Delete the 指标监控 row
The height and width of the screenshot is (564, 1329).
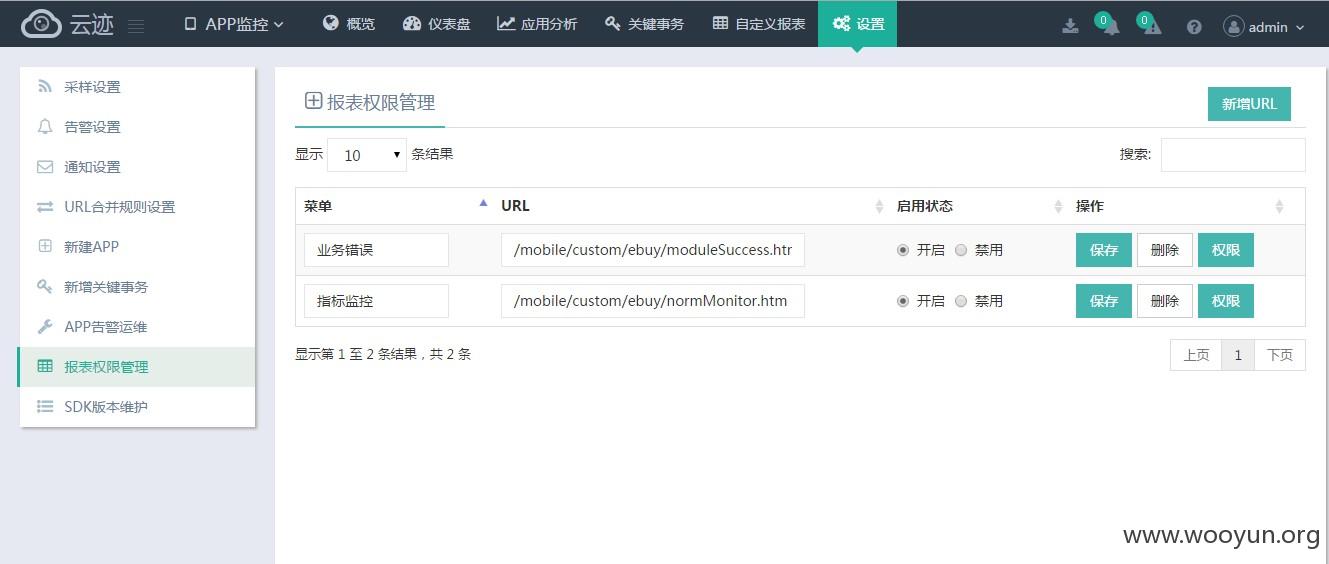pyautogui.click(x=1165, y=301)
